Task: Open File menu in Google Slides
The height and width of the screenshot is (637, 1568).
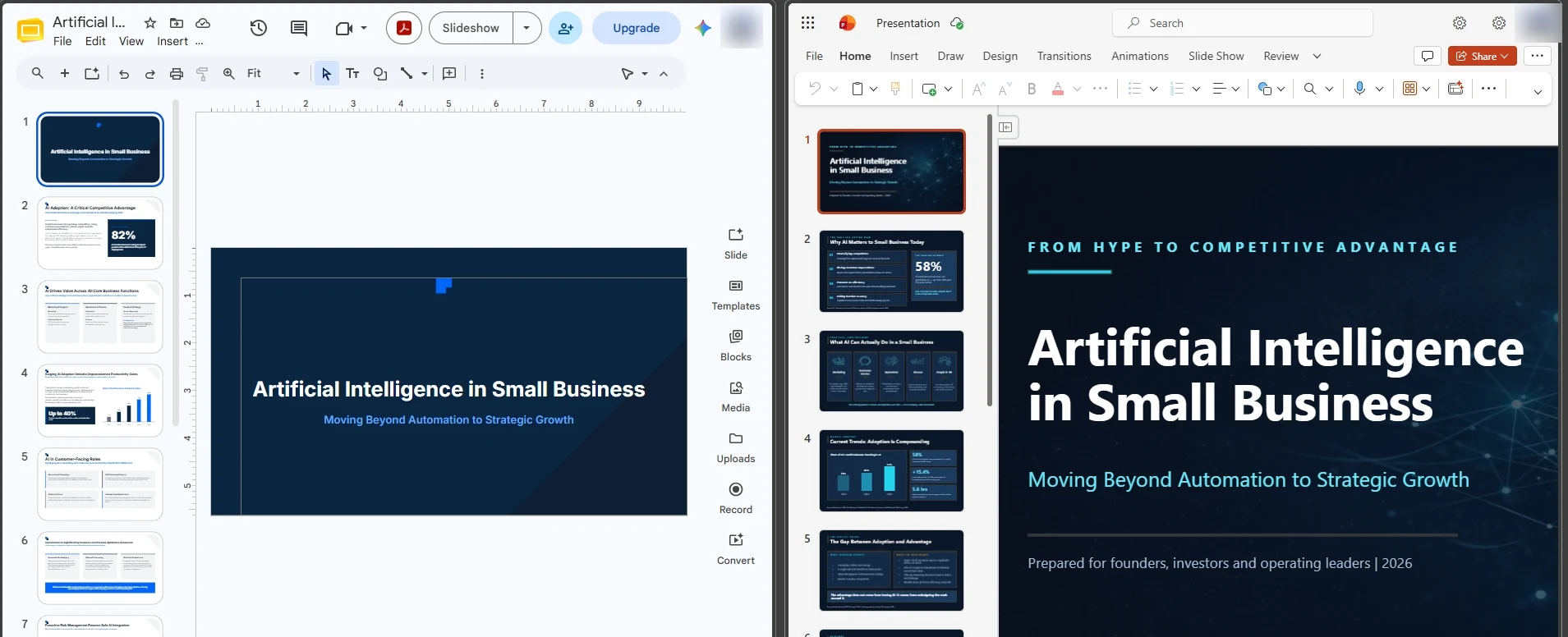Action: pyautogui.click(x=62, y=41)
